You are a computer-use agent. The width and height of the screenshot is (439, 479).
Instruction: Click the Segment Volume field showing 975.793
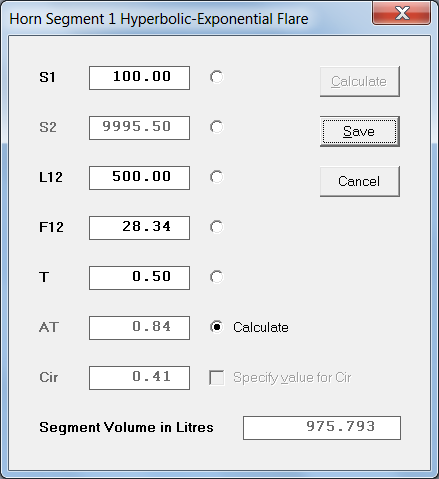322,428
